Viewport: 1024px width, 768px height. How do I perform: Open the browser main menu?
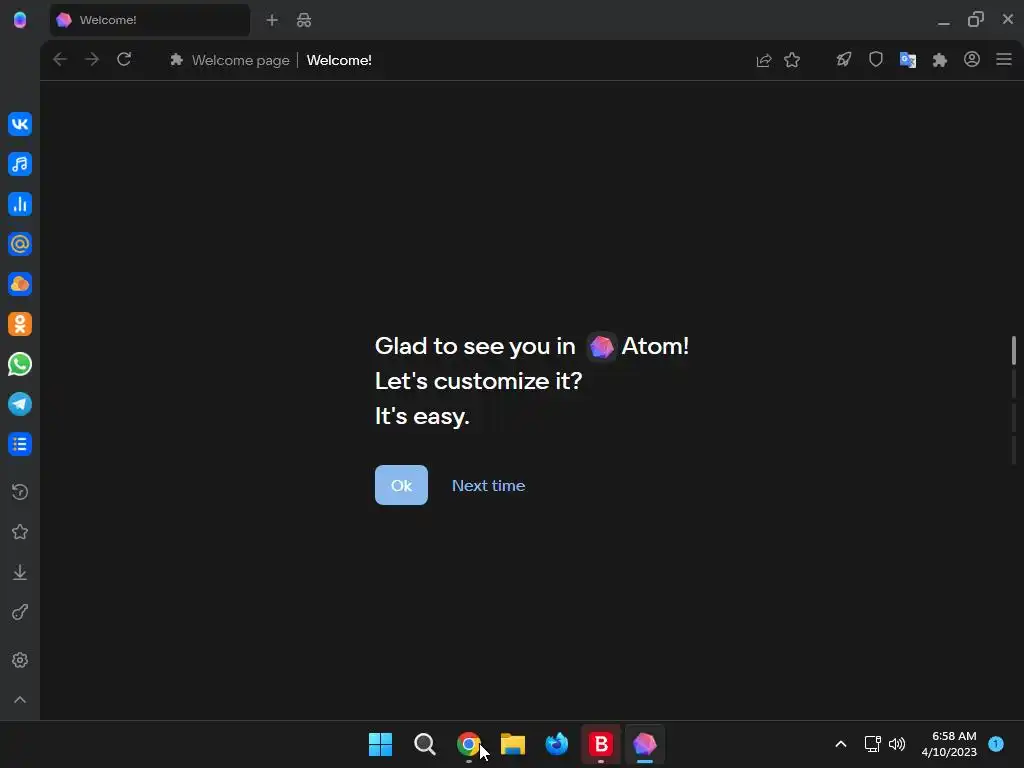tap(1004, 59)
